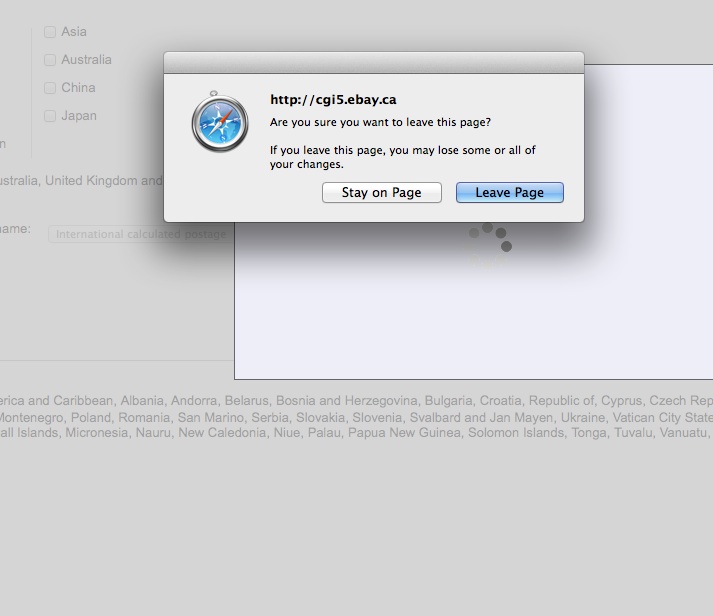Tick the Asia checkbox
713x616 pixels.
coord(50,32)
